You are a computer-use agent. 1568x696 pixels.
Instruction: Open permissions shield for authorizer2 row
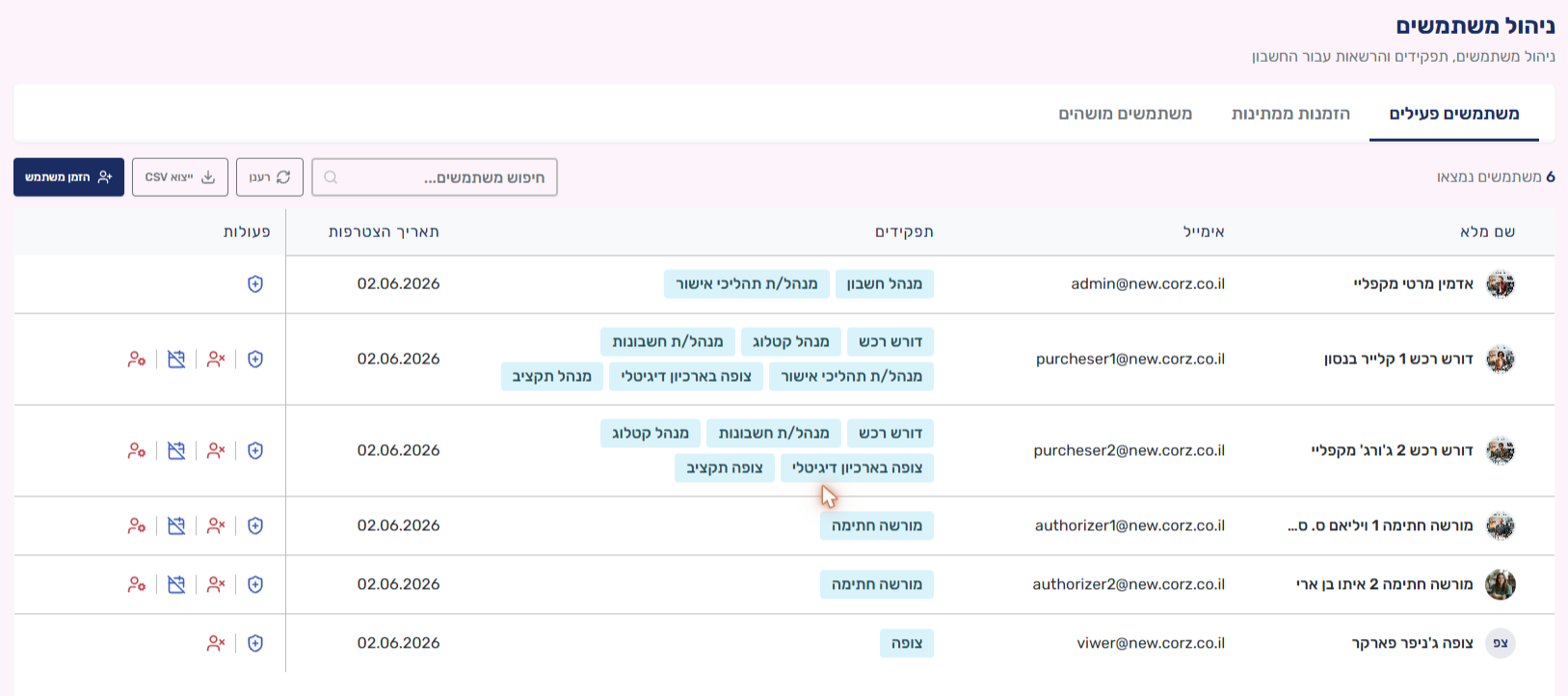255,585
